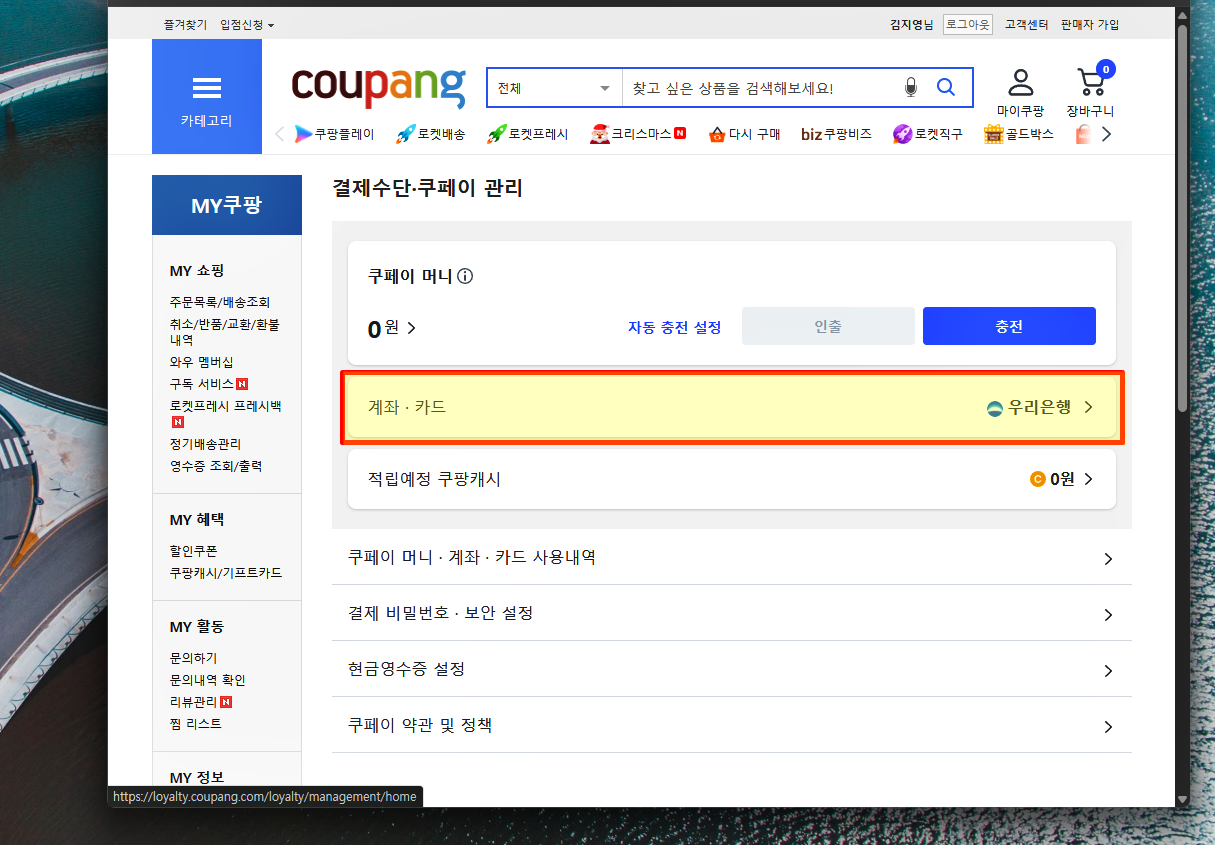This screenshot has height=845, width=1215.
Task: Open the 적립예정 쿠팡캐시 row
Action: coord(732,479)
